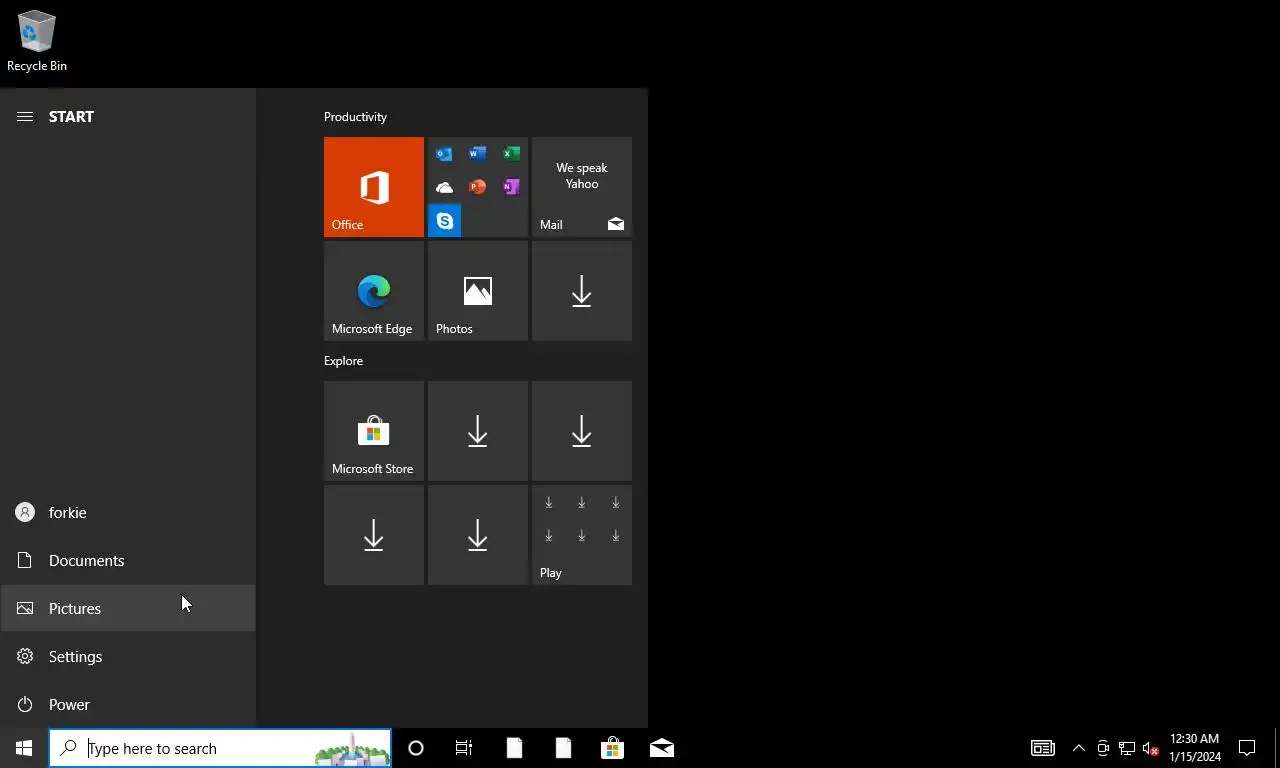Open the Mail app from the taskbar
The width and height of the screenshot is (1280, 768).
661,748
